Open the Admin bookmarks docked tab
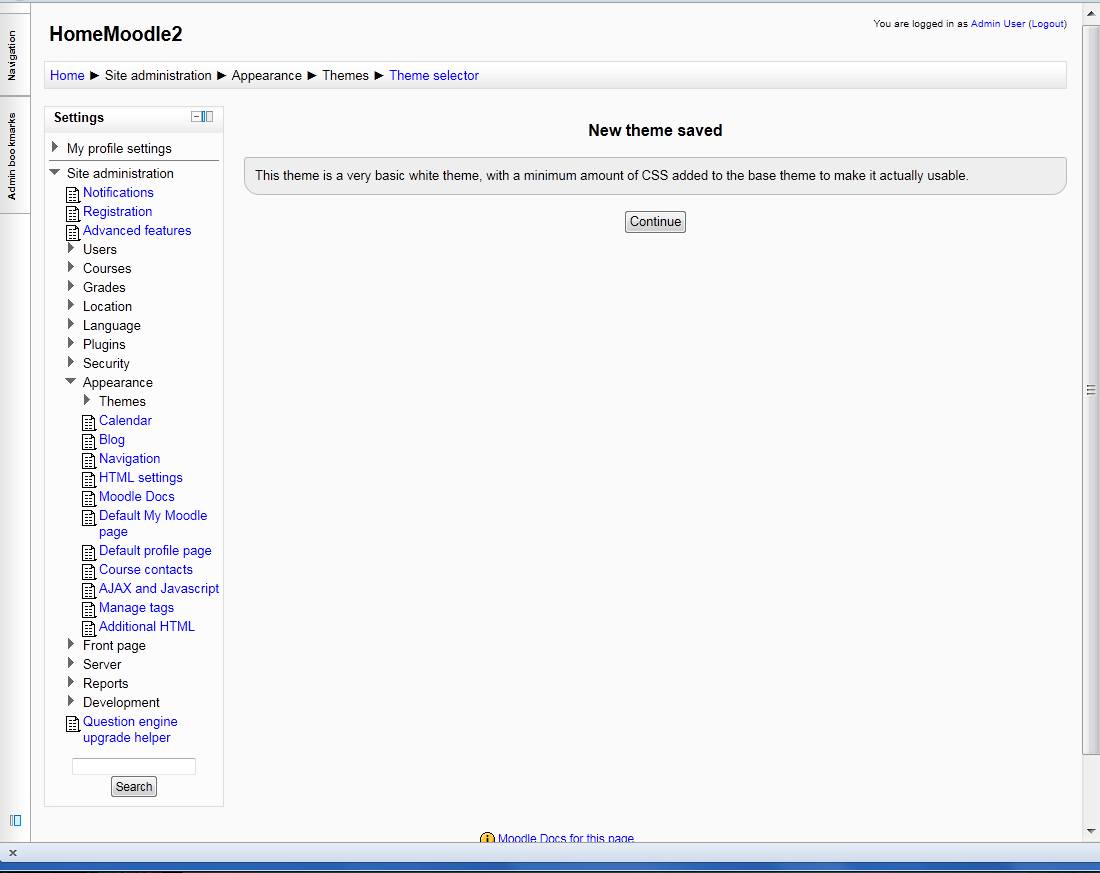 12,156
